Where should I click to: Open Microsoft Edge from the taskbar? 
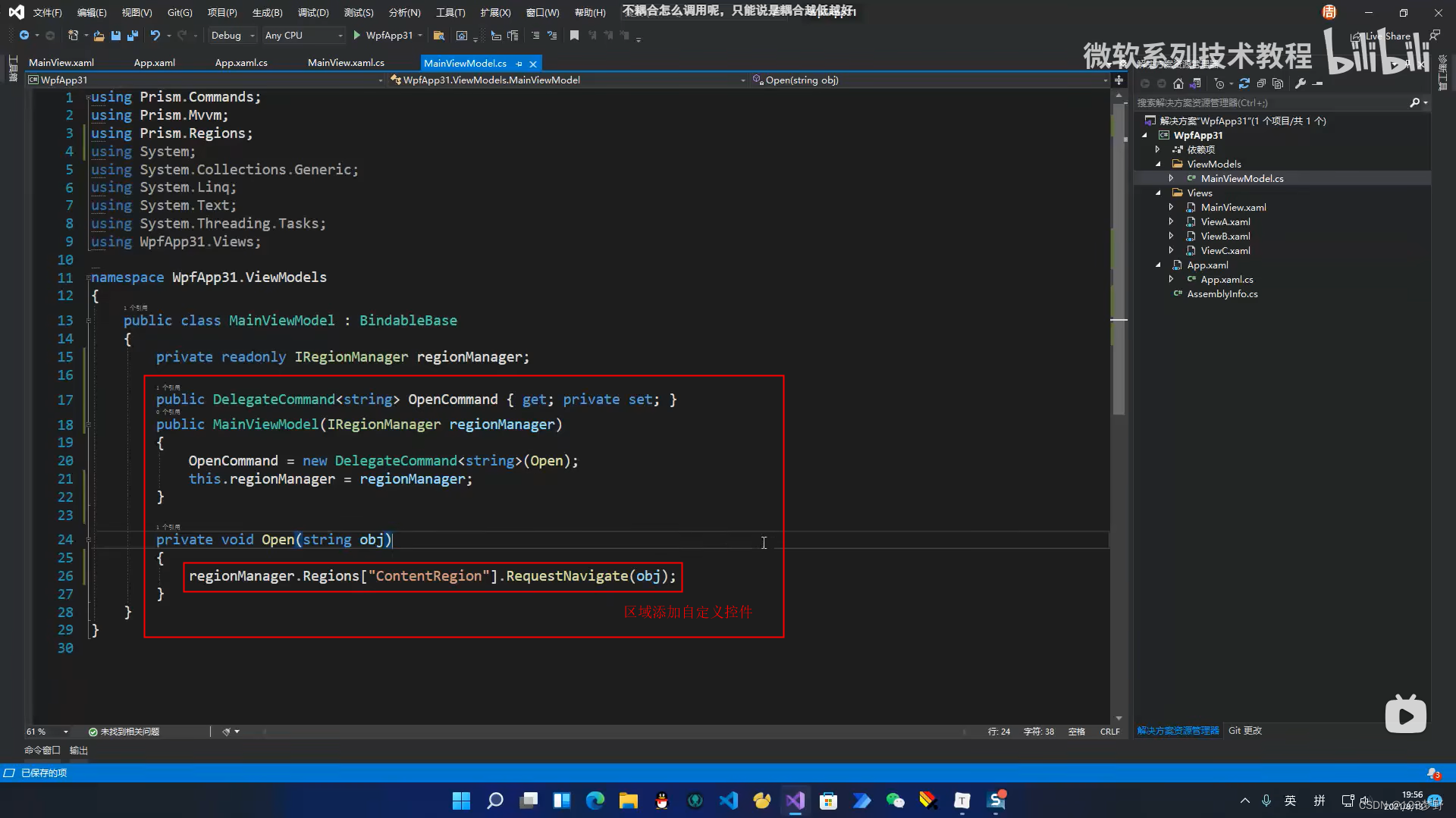pos(595,801)
